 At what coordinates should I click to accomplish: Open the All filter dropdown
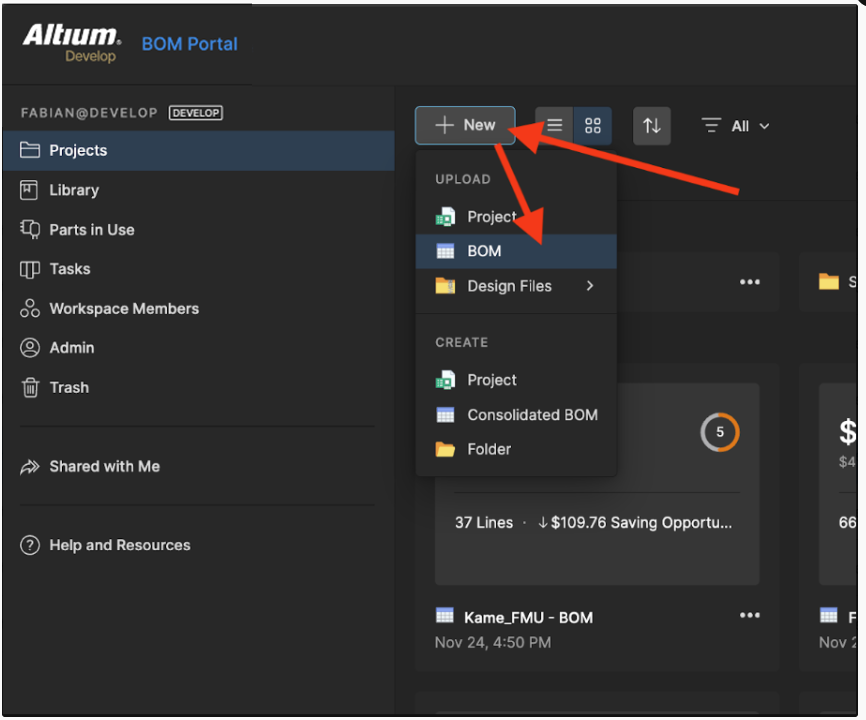coord(736,126)
